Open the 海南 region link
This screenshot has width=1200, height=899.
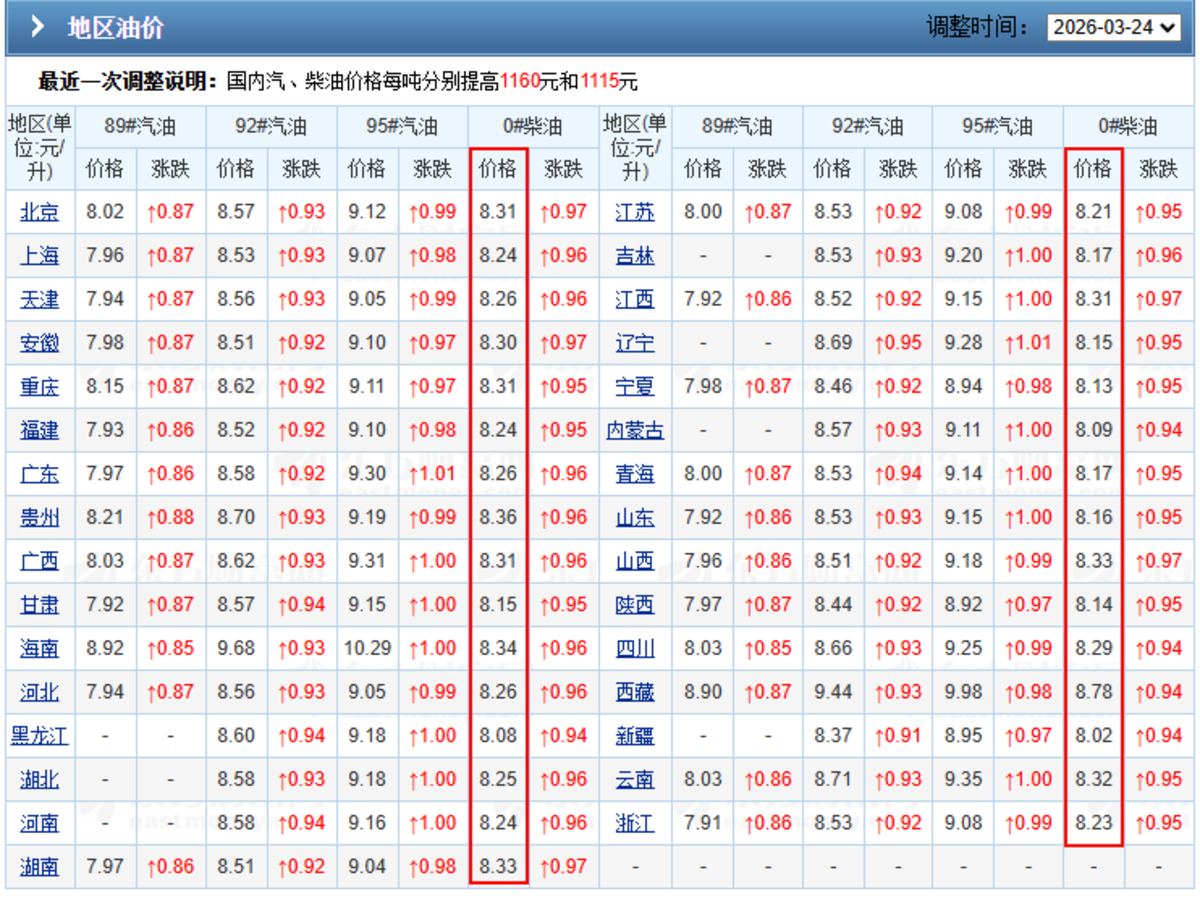(x=39, y=648)
